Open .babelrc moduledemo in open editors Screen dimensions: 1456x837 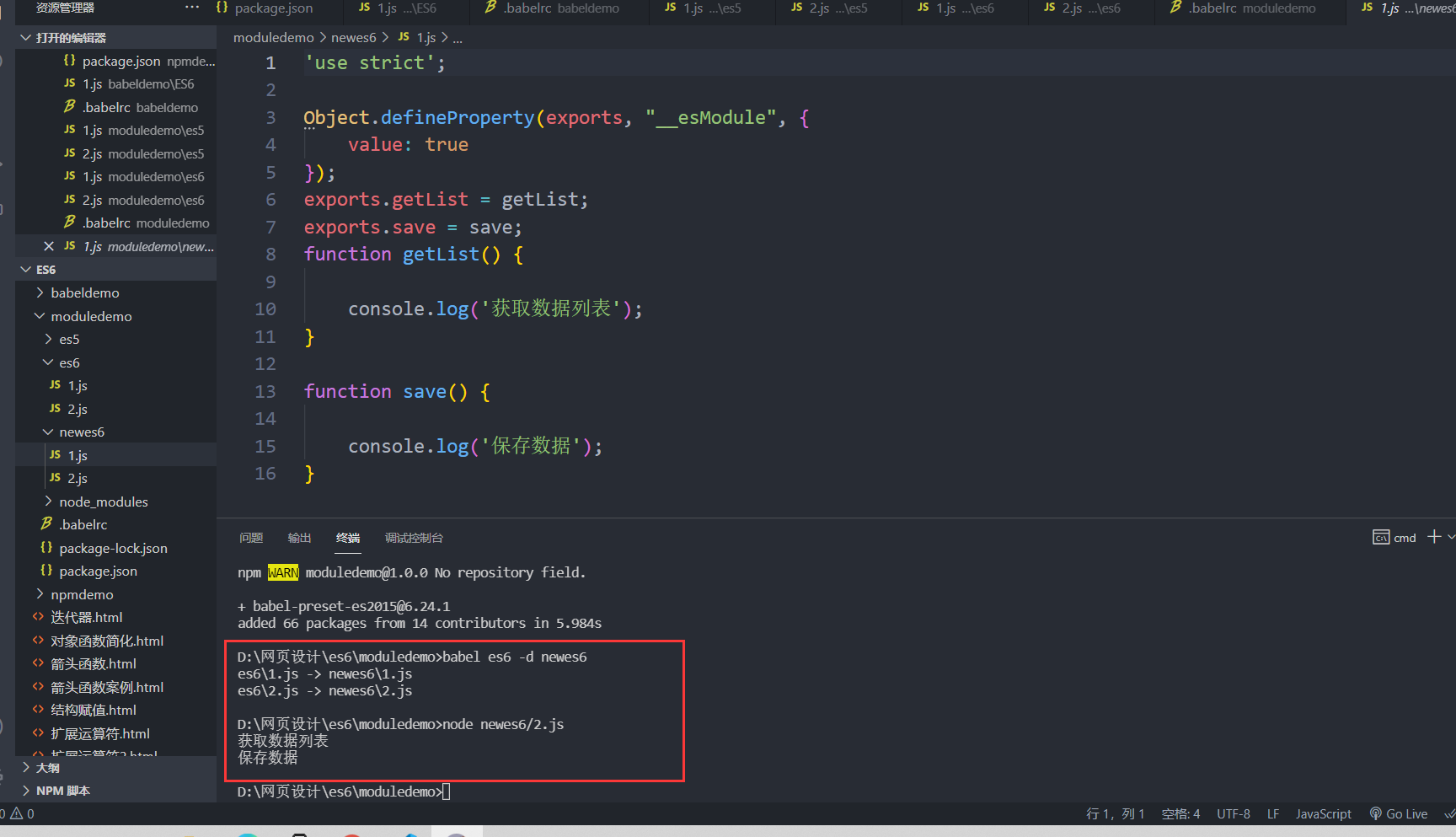[x=115, y=223]
